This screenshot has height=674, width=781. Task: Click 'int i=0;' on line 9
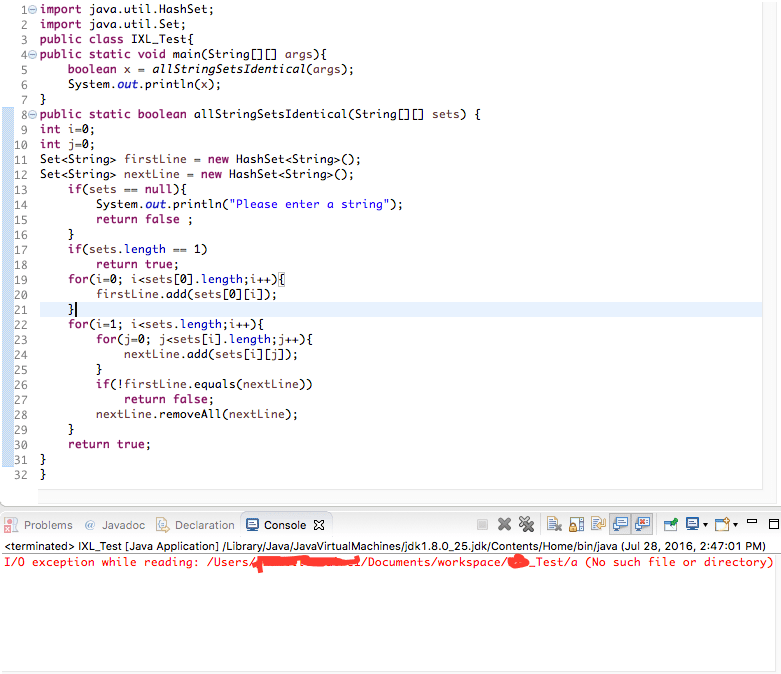[67, 130]
